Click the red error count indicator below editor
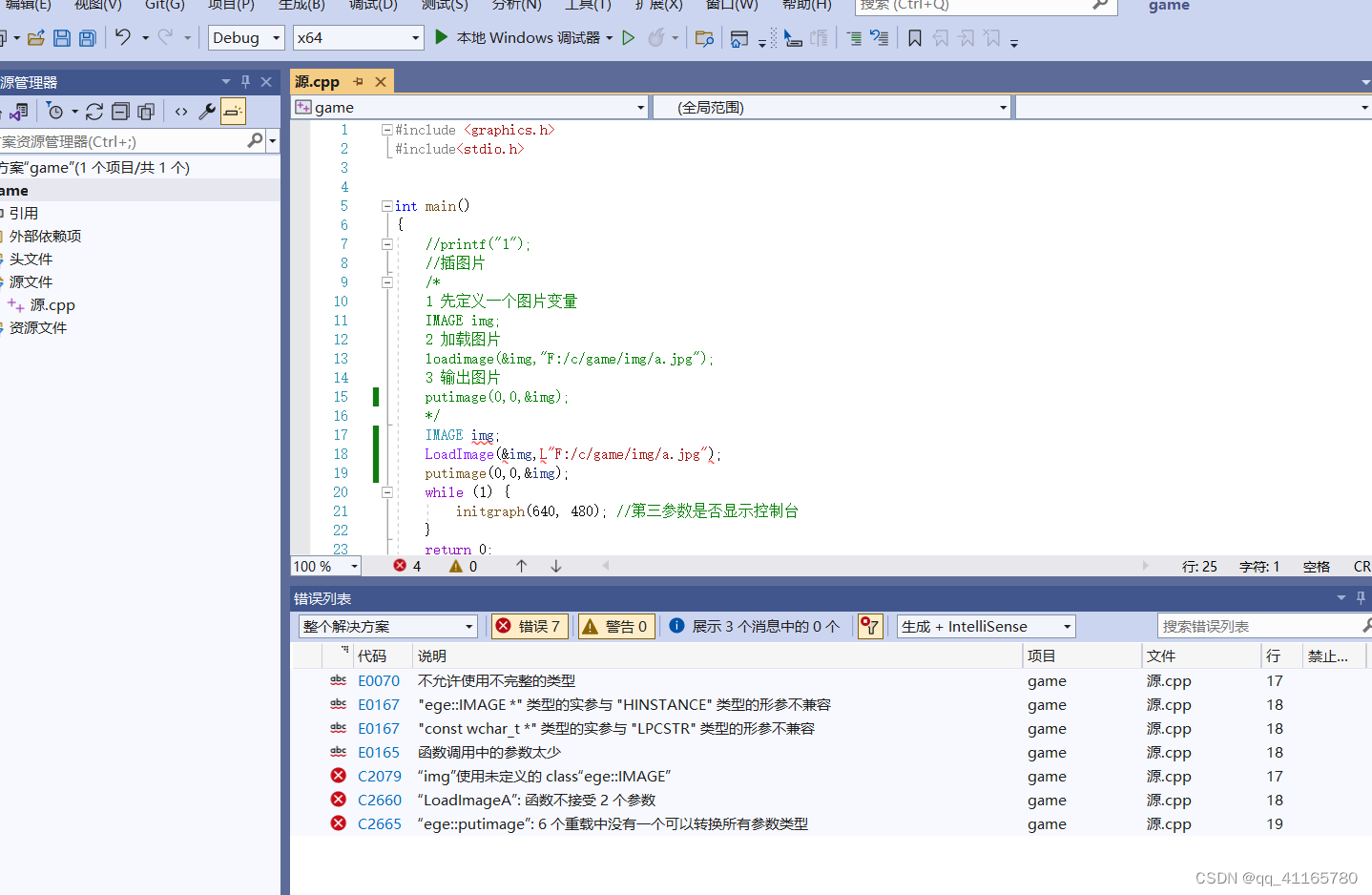1372x895 pixels. point(407,566)
